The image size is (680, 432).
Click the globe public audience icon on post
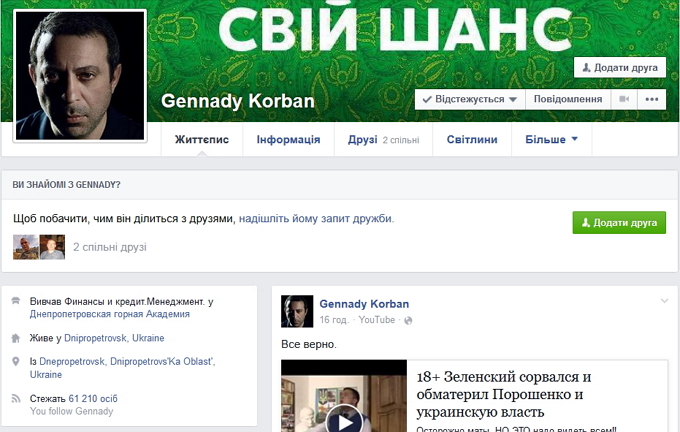(408, 321)
